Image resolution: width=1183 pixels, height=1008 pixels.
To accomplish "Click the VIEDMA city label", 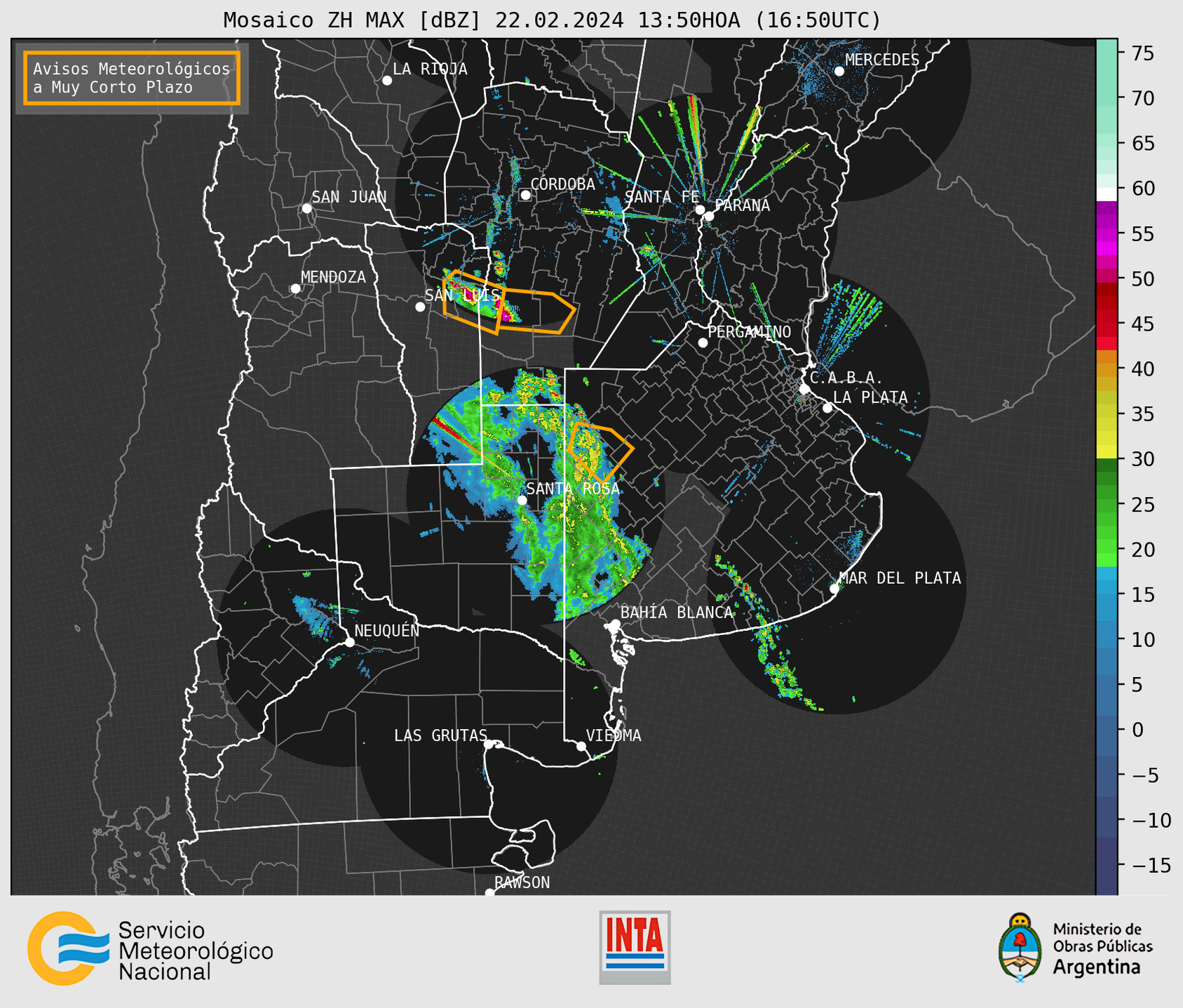I will (x=614, y=735).
